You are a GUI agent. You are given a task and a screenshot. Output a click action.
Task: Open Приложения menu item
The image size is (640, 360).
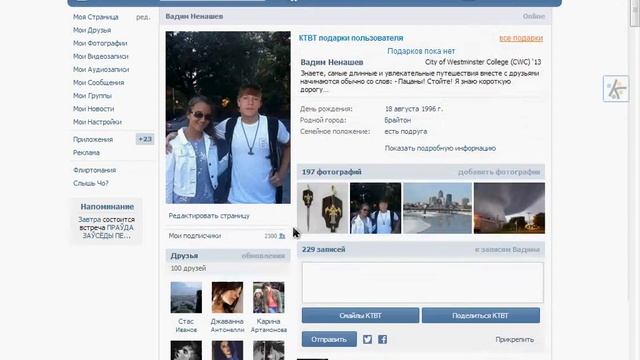click(93, 139)
